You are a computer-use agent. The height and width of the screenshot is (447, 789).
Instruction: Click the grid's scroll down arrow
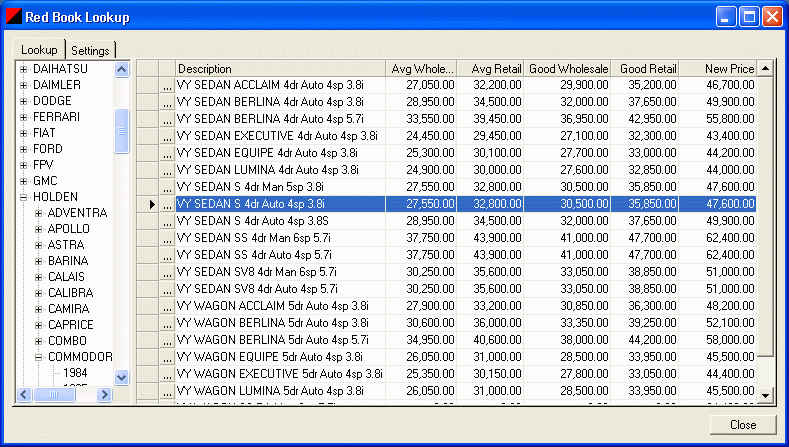coord(765,395)
